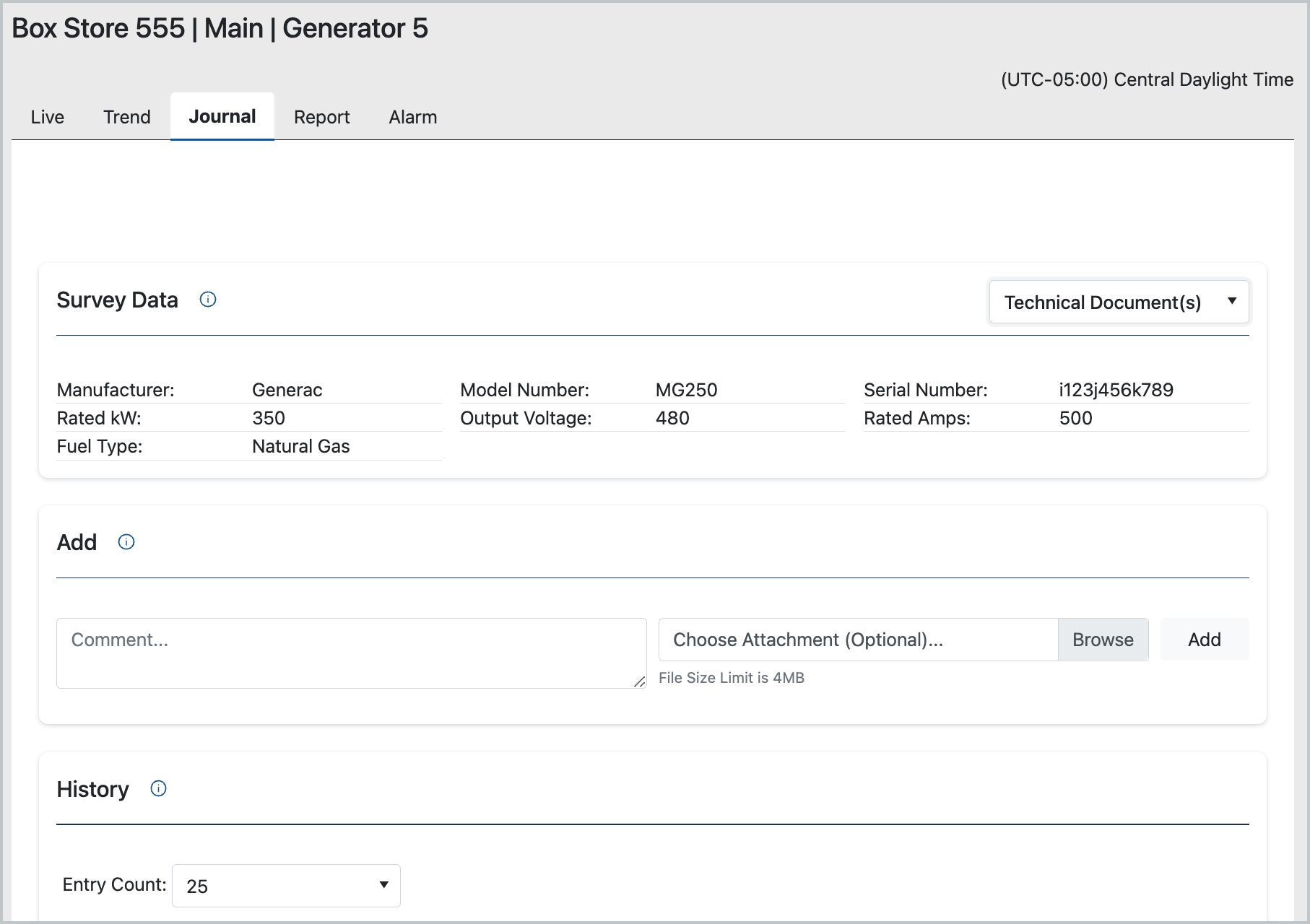The width and height of the screenshot is (1310, 924).
Task: Click the Add button to submit entry
Action: [x=1204, y=640]
